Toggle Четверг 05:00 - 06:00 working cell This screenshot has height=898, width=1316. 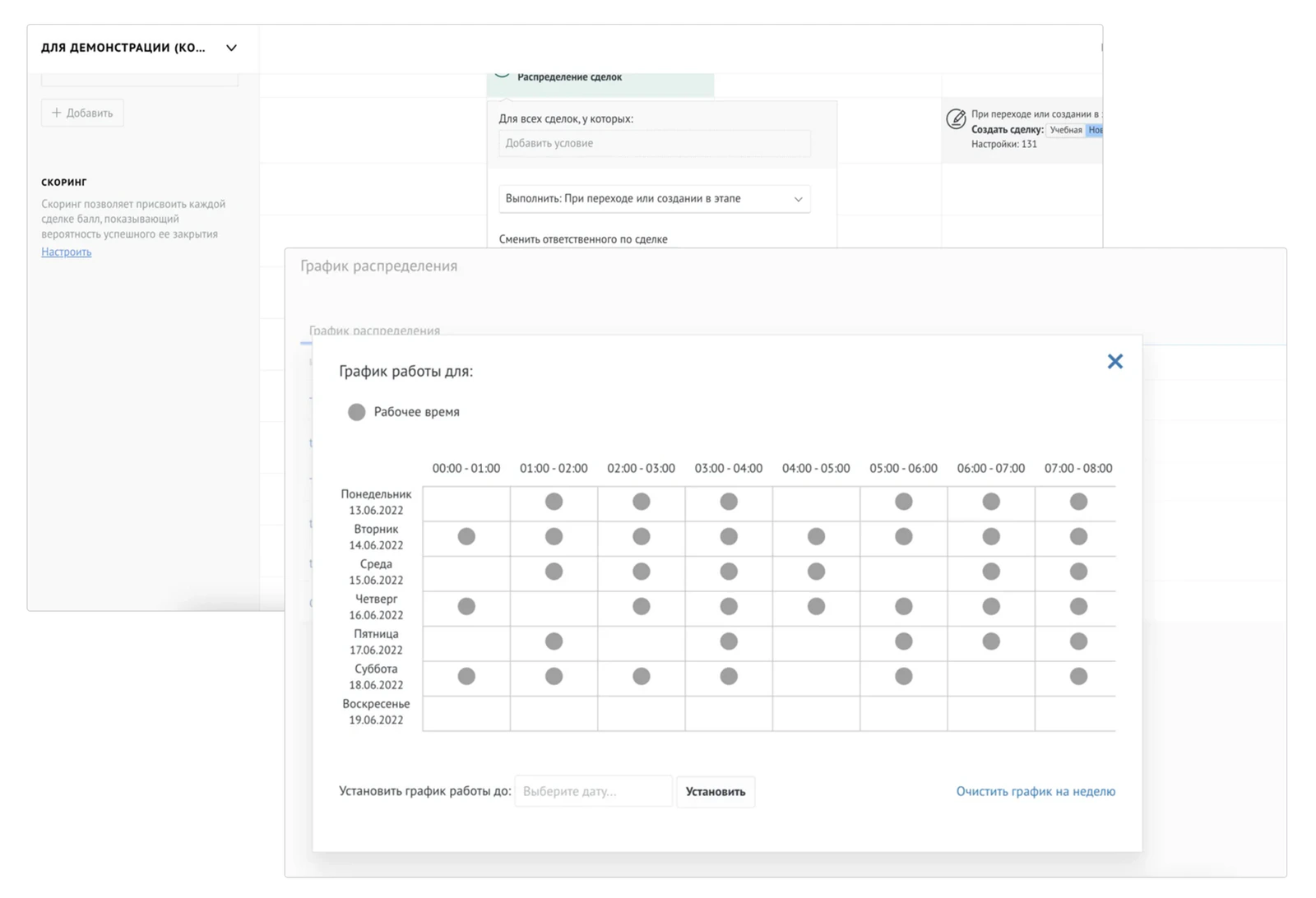[903, 606]
